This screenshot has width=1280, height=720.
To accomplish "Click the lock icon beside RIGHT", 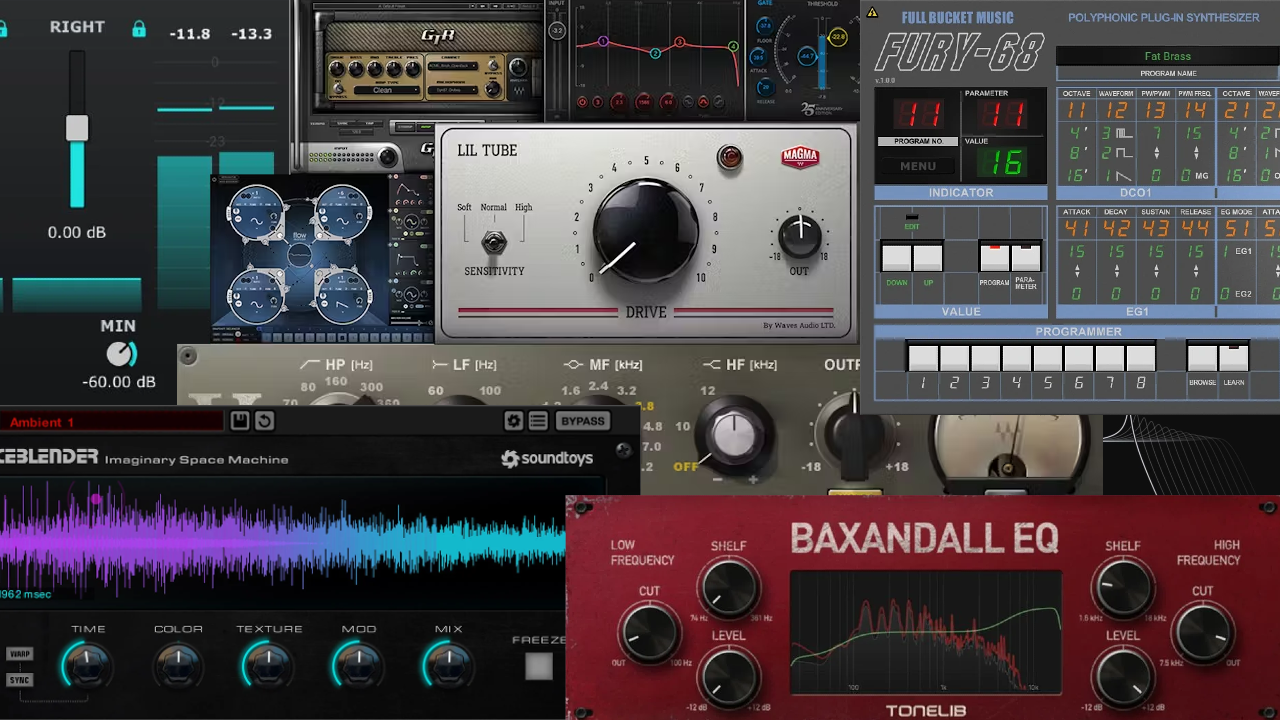I will coord(139,29).
